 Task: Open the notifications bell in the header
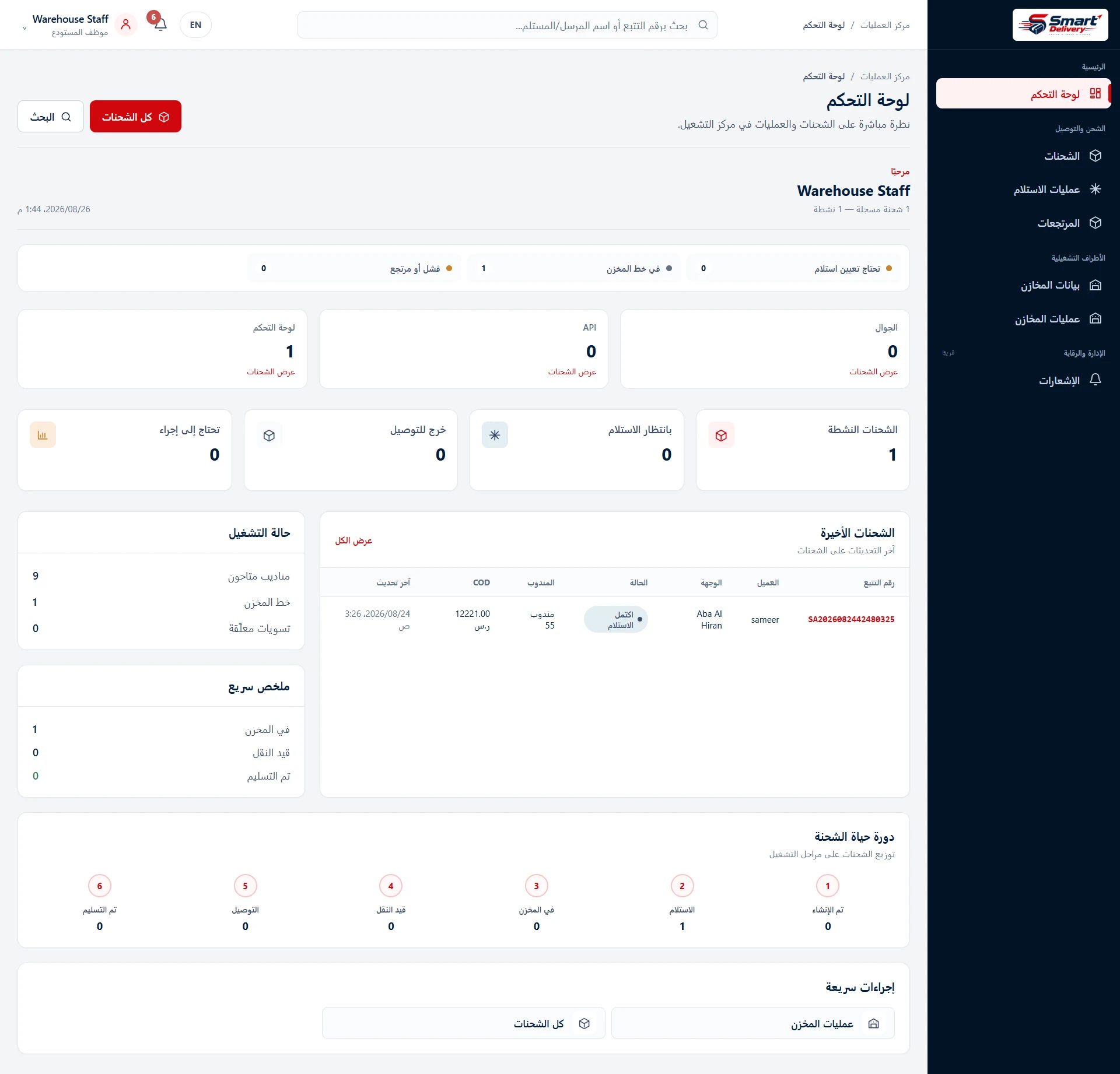160,24
